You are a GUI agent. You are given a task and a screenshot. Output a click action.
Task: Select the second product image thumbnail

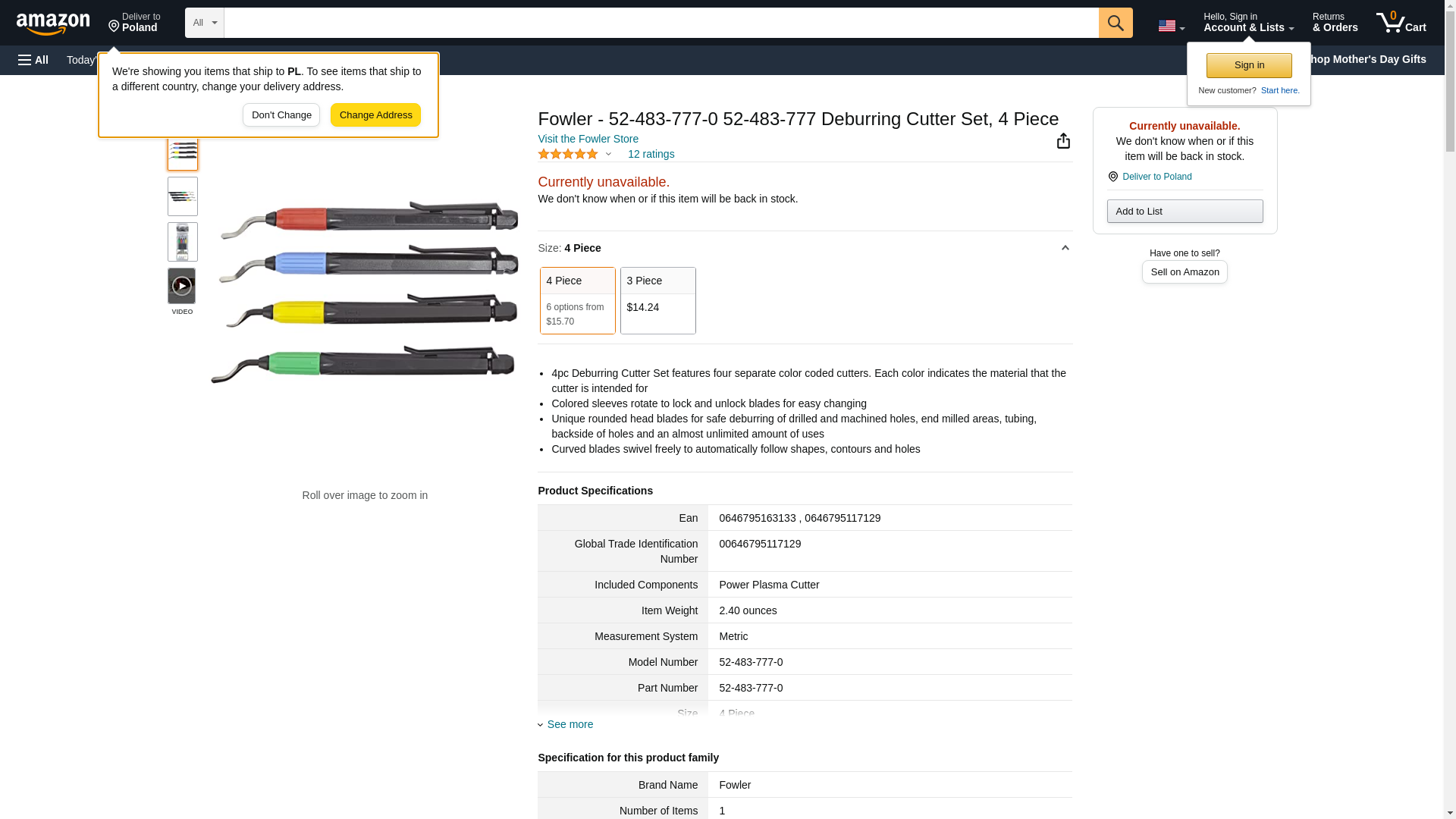183,197
